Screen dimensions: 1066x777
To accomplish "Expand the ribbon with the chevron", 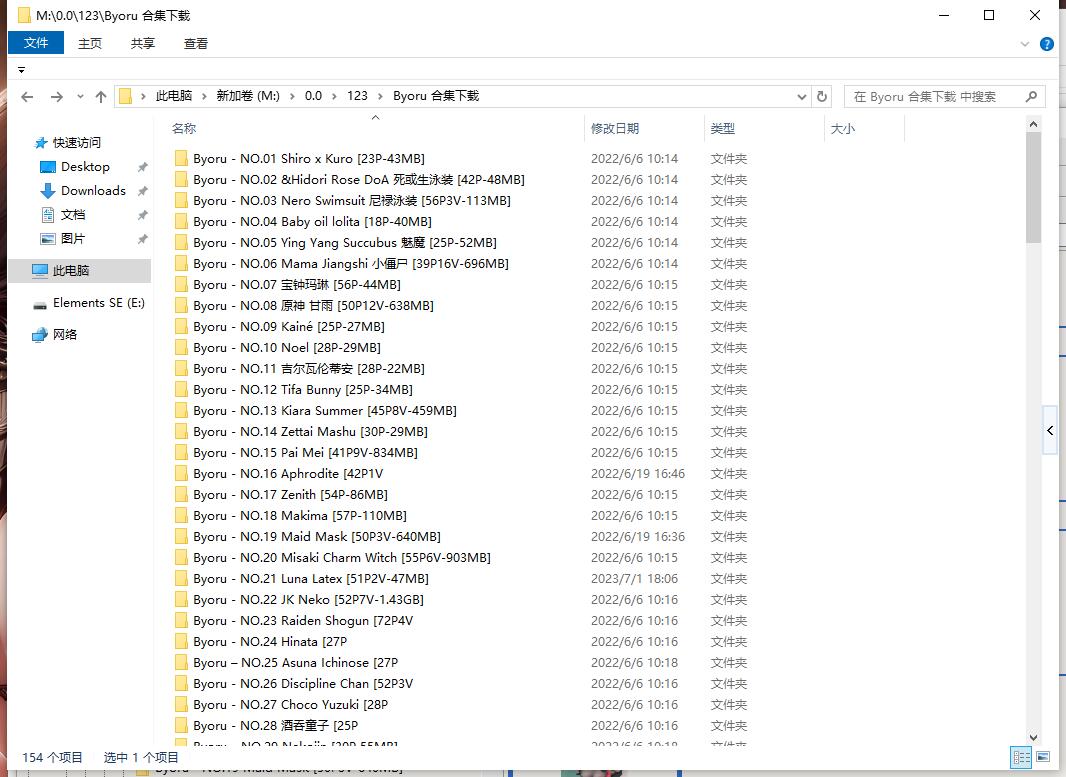I will (1025, 44).
